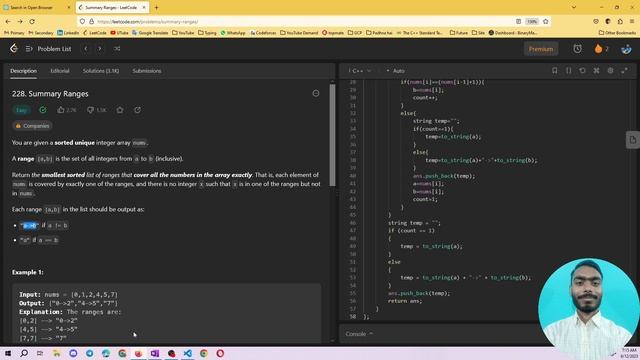Click the format code braces icon
640x360 pixels.
pos(569,71)
